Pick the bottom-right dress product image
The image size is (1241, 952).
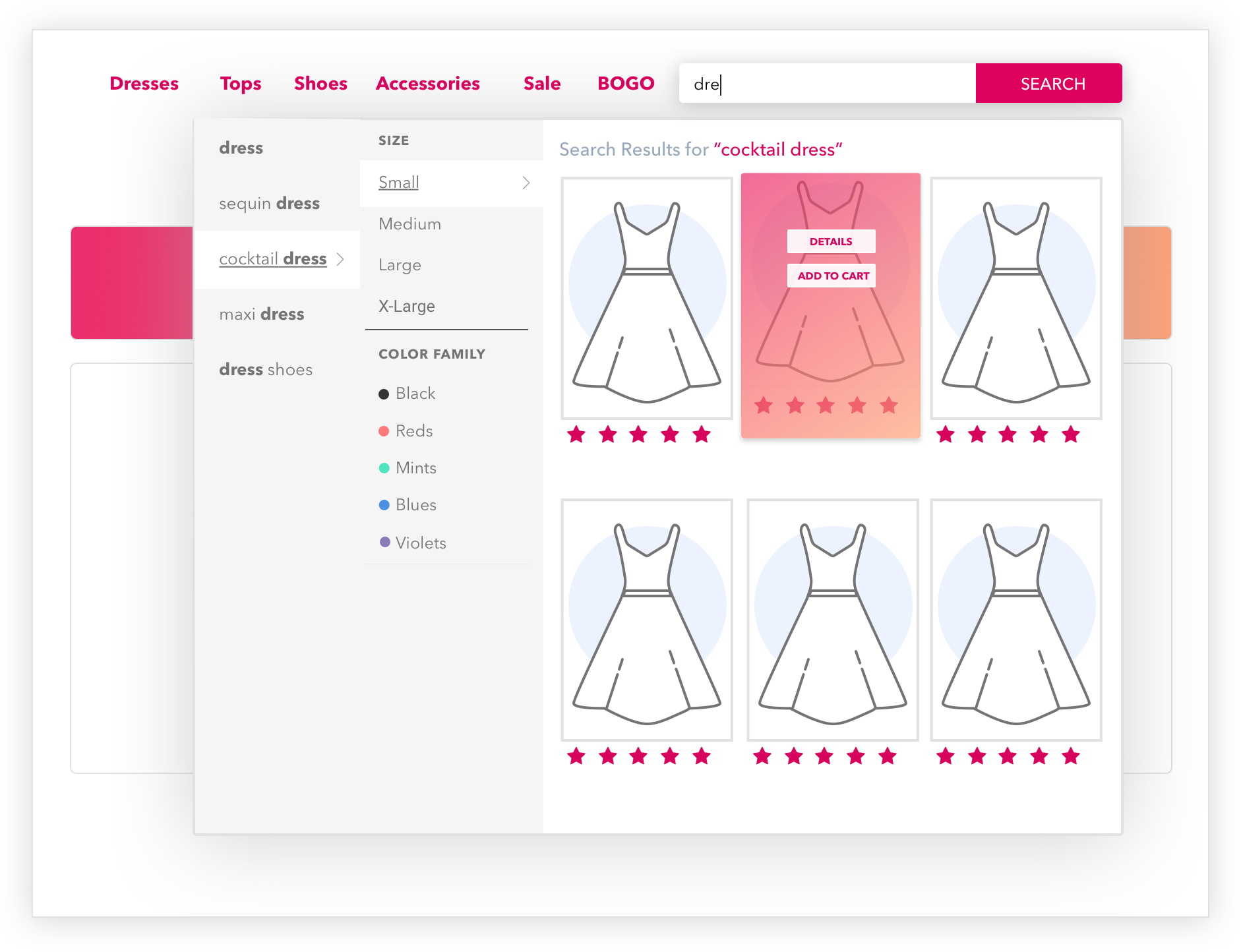[1016, 620]
